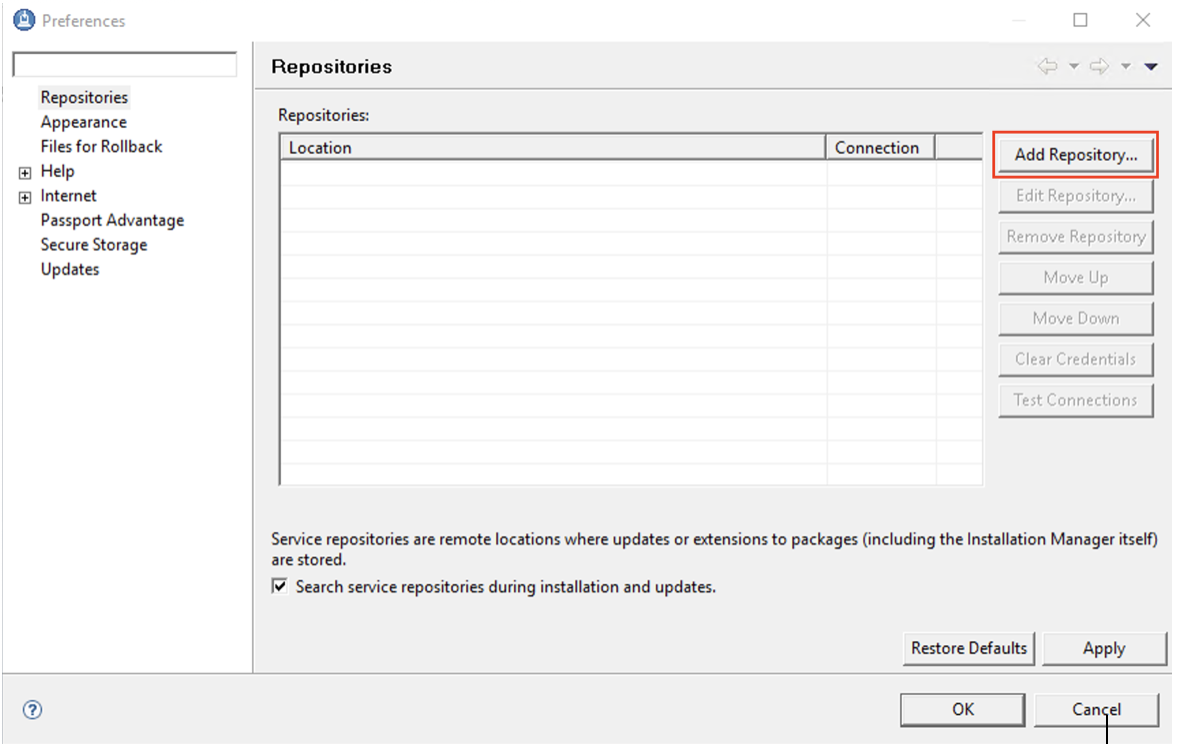Select Appearance in the preferences tree

pos(84,122)
